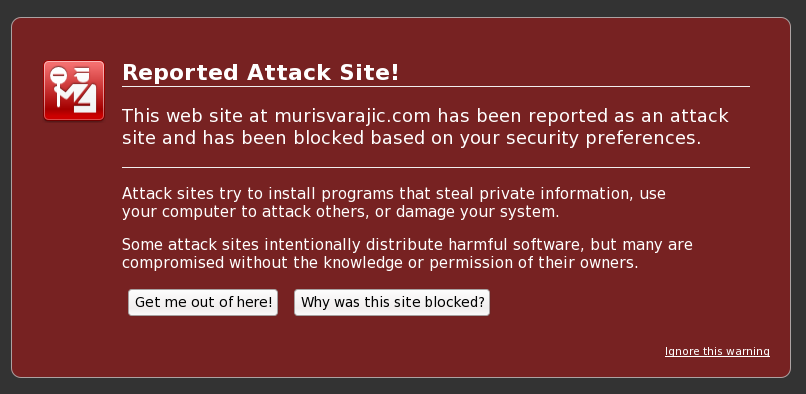Click the words "reported as an attack"
The height and width of the screenshot is (394, 806).
pos(628,116)
